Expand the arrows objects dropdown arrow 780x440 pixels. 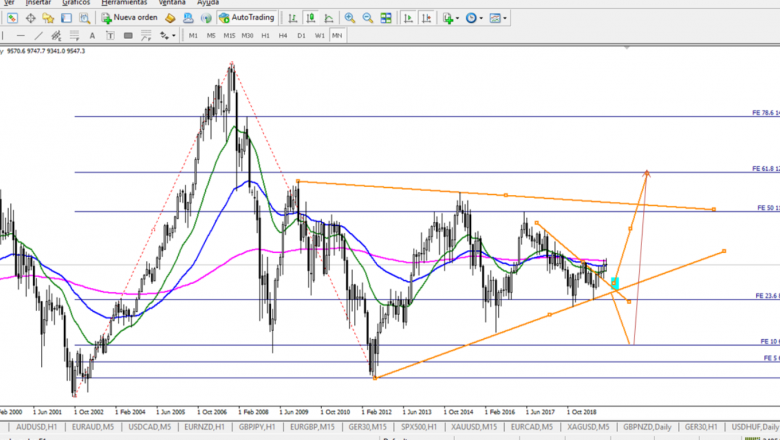(174, 36)
